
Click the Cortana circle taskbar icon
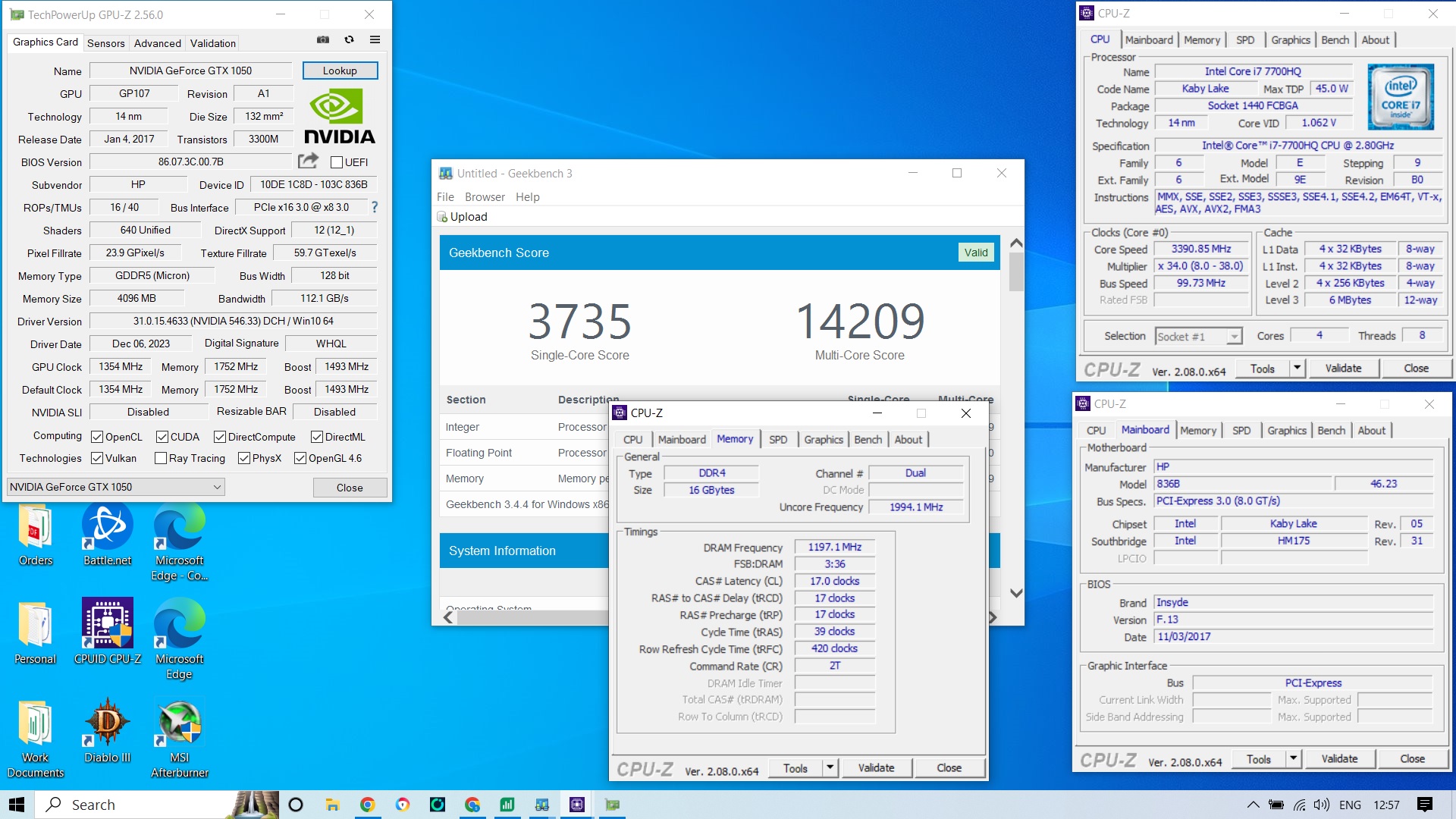296,805
